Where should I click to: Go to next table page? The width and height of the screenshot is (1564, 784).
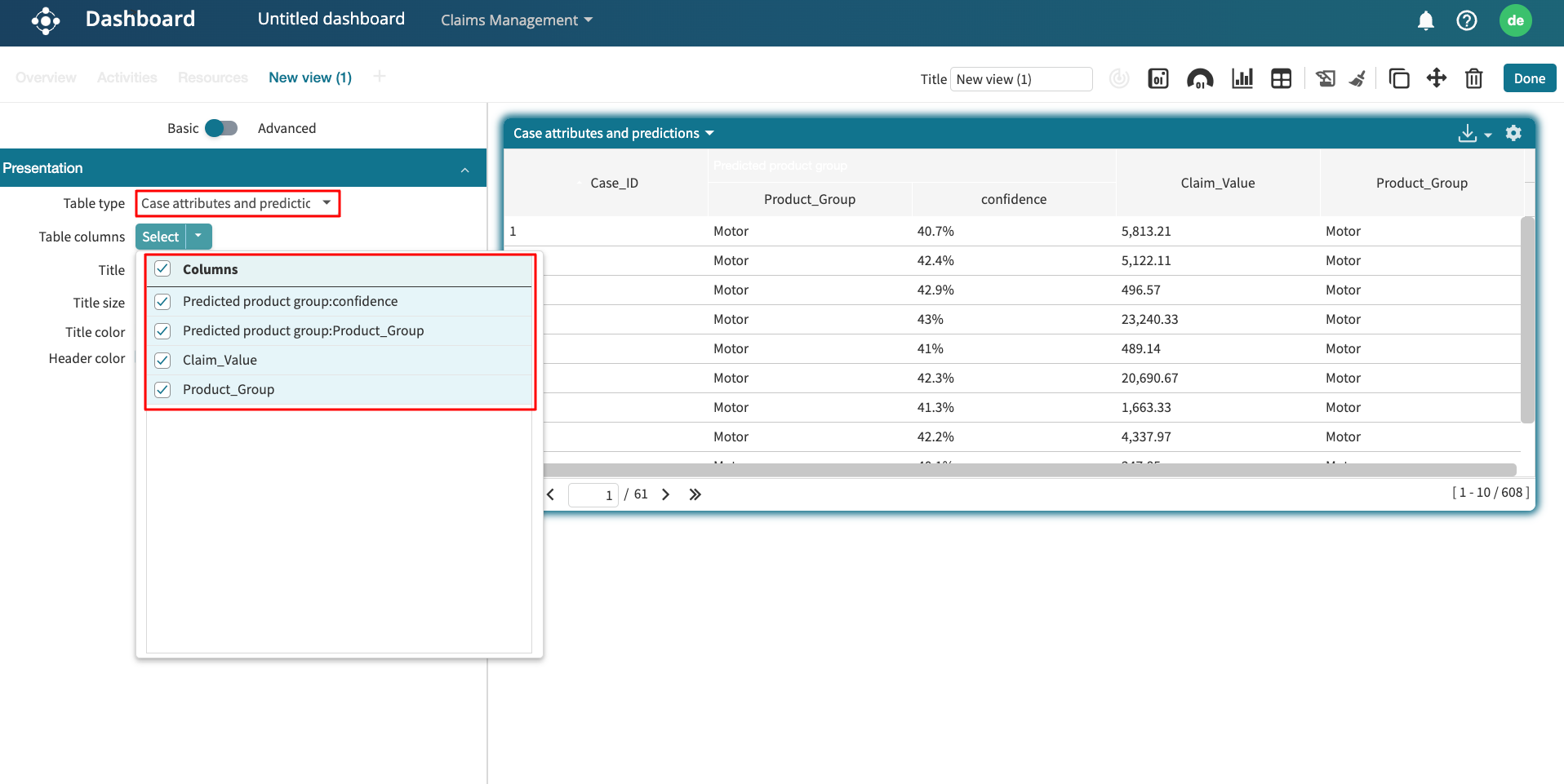click(665, 494)
